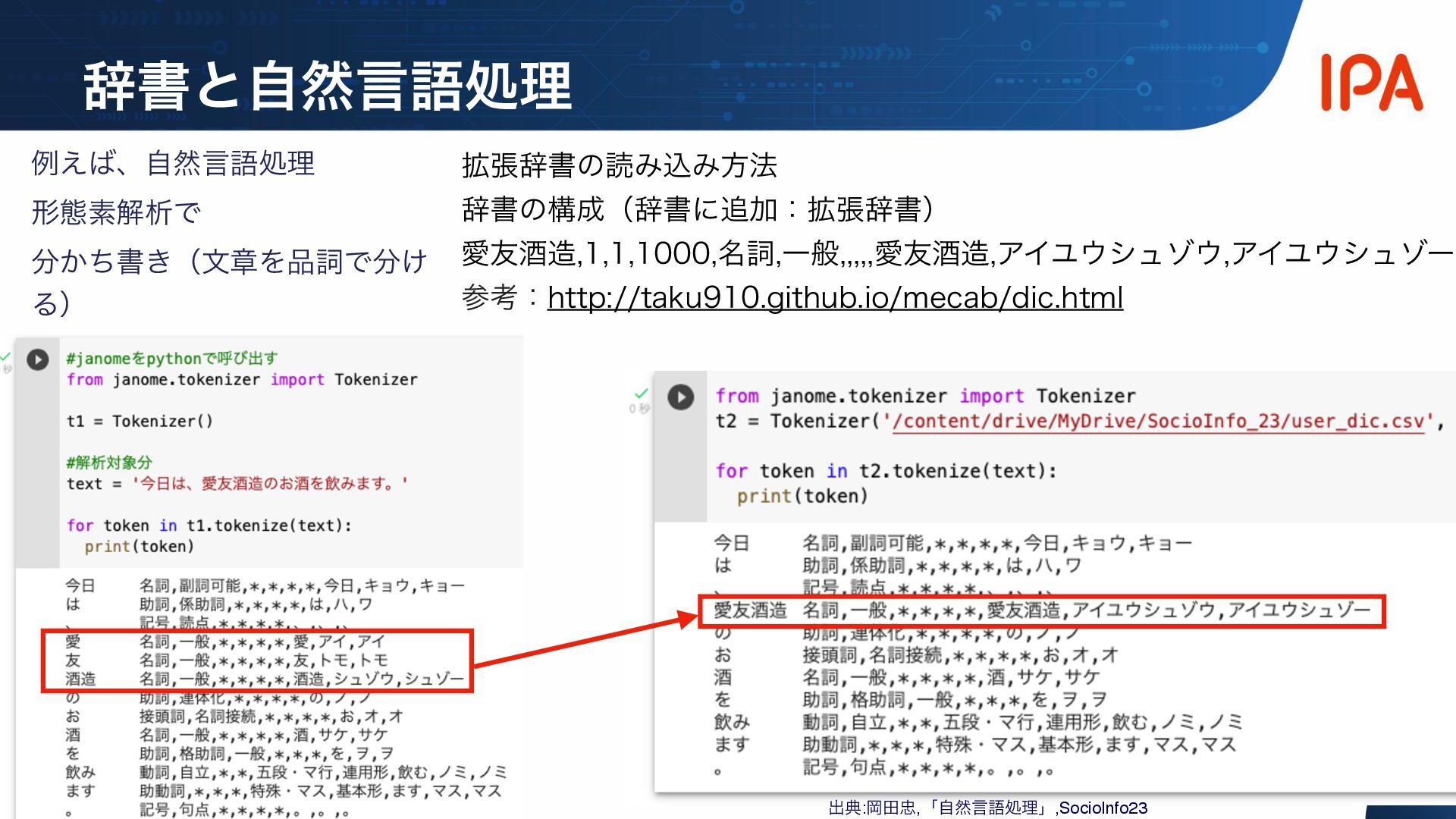This screenshot has height=819, width=1456.
Task: Click the left cell line from janome.tokenizer import Tokenizer
Action: click(242, 379)
